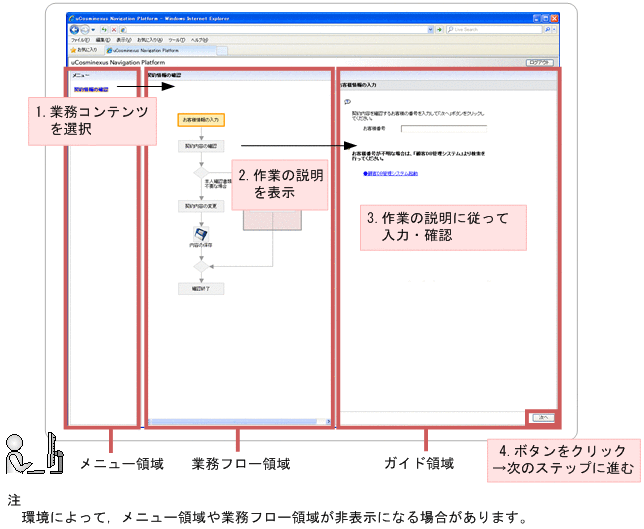The height and width of the screenshot is (529, 644).
Task: Open the 編集 menu
Action: tap(103, 40)
